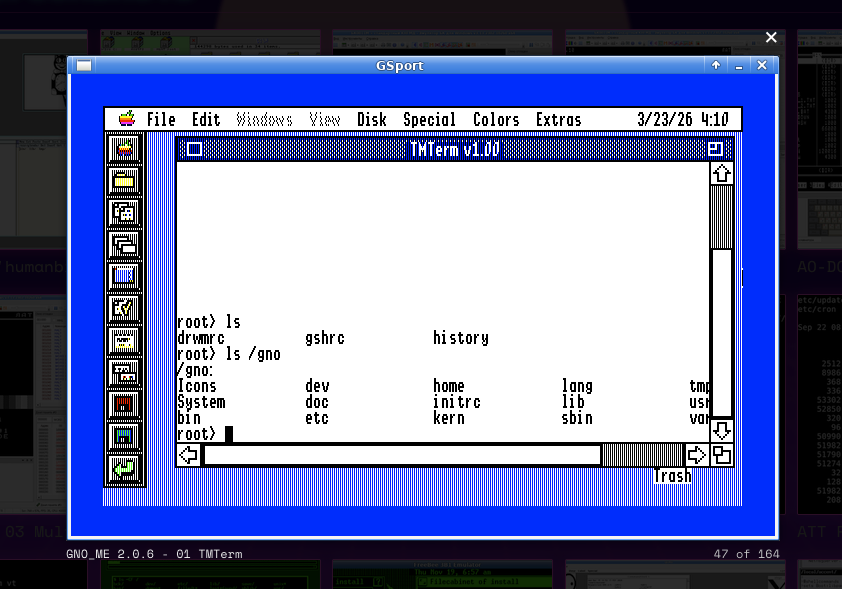The image size is (842, 589).
Task: Click the horizontal scrollbar thumb in TMTerm
Action: click(403, 455)
